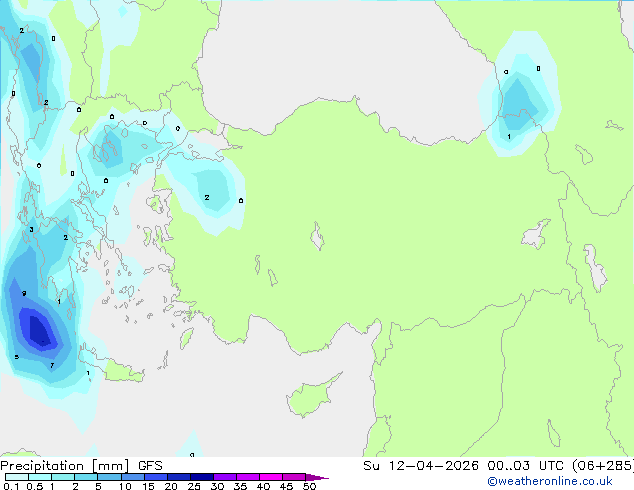Click the 35–40 mm violet legend swatch

point(248,477)
